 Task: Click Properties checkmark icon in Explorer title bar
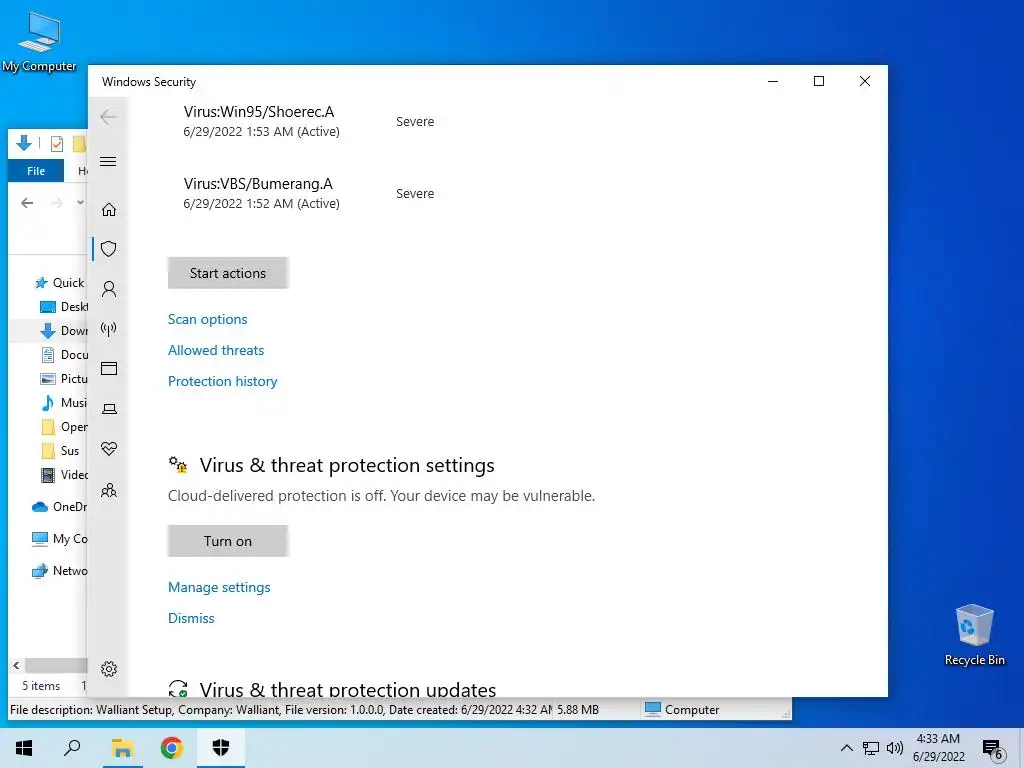point(57,143)
